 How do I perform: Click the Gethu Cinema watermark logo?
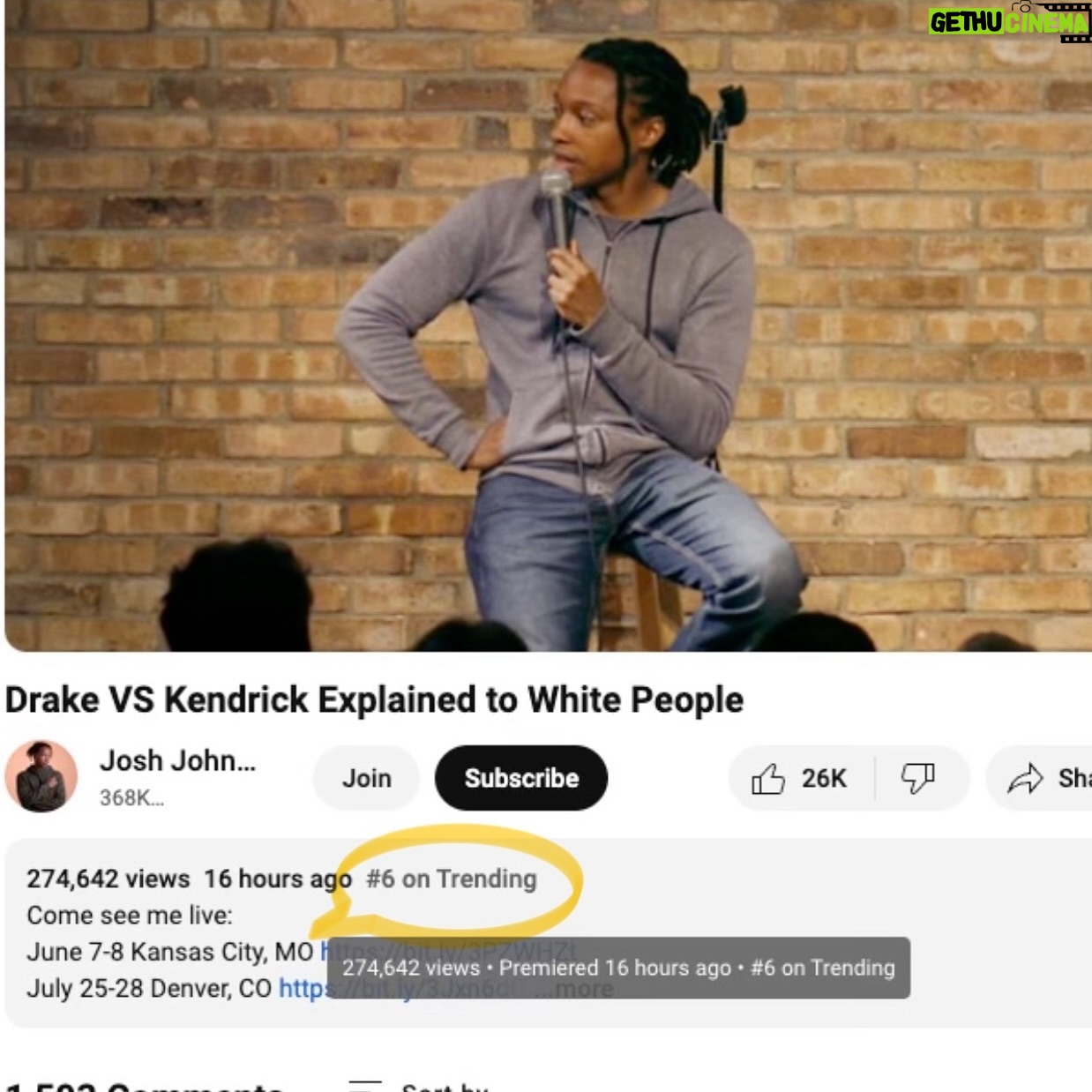point(1009,21)
